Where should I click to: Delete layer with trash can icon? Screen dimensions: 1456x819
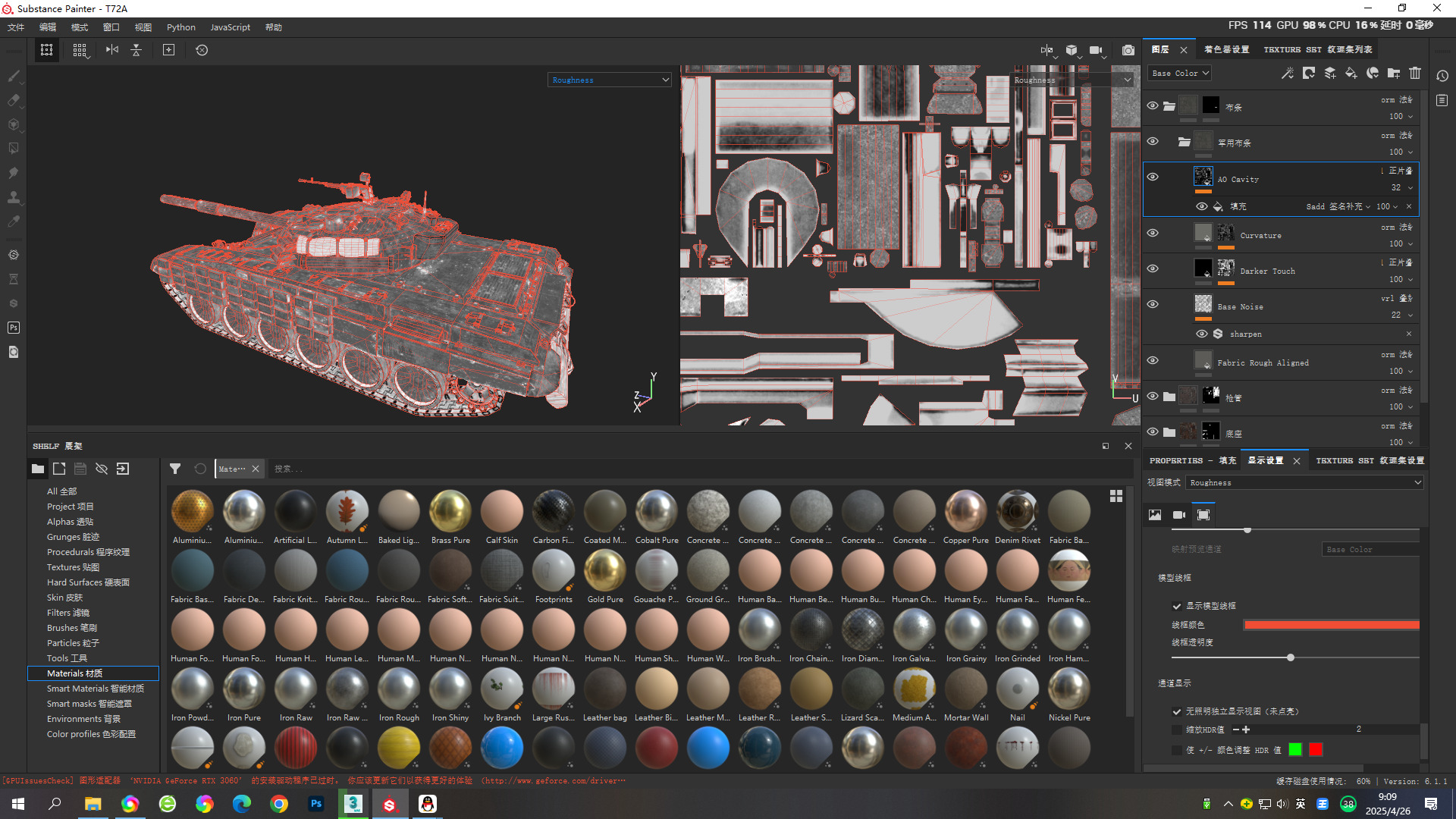point(1415,73)
